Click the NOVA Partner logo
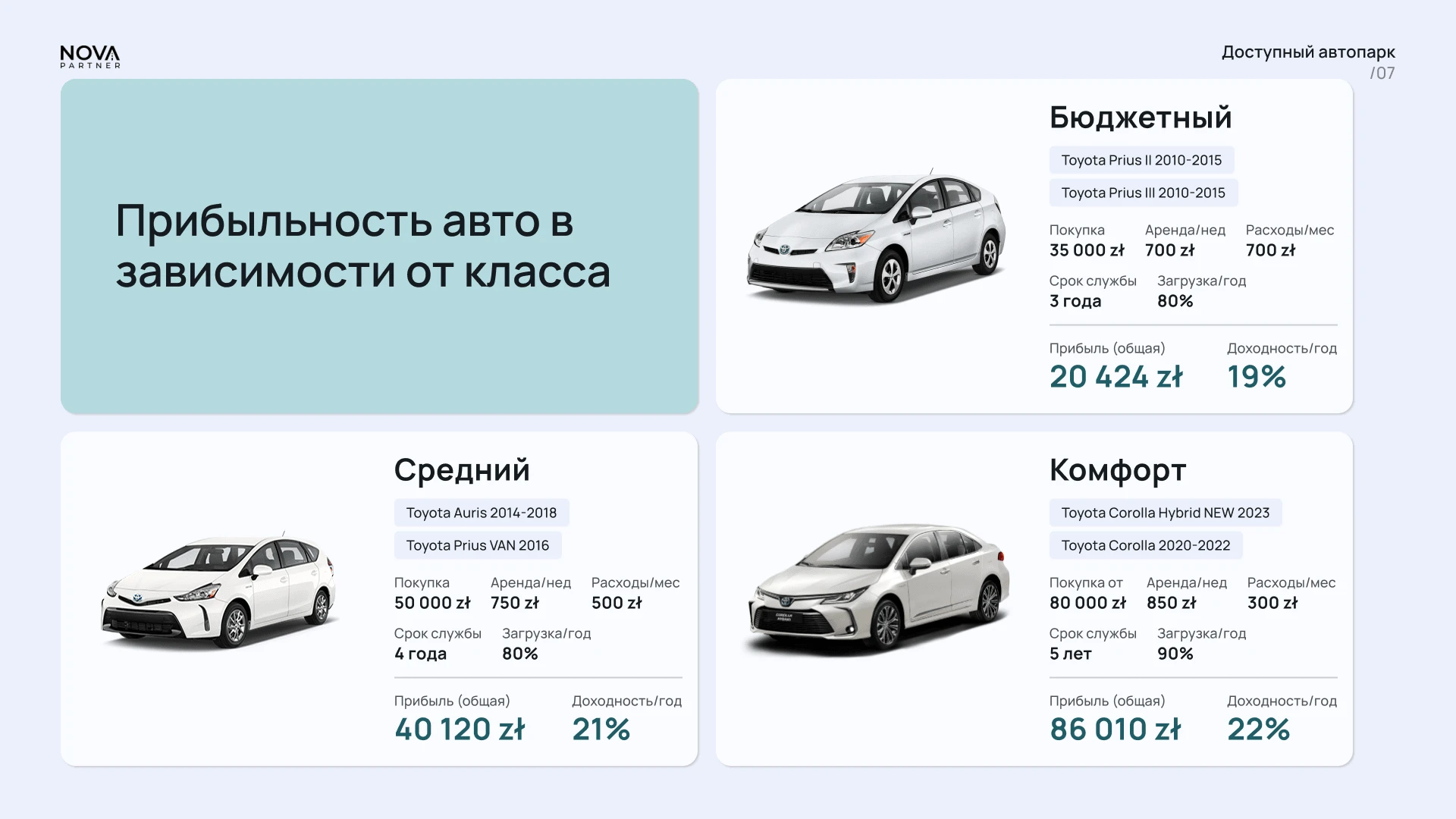 pos(90,57)
